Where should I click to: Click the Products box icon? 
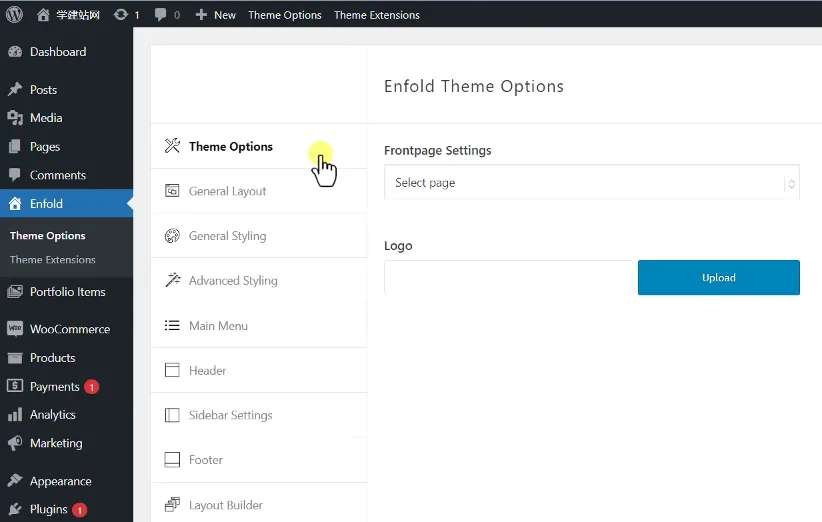(x=15, y=358)
